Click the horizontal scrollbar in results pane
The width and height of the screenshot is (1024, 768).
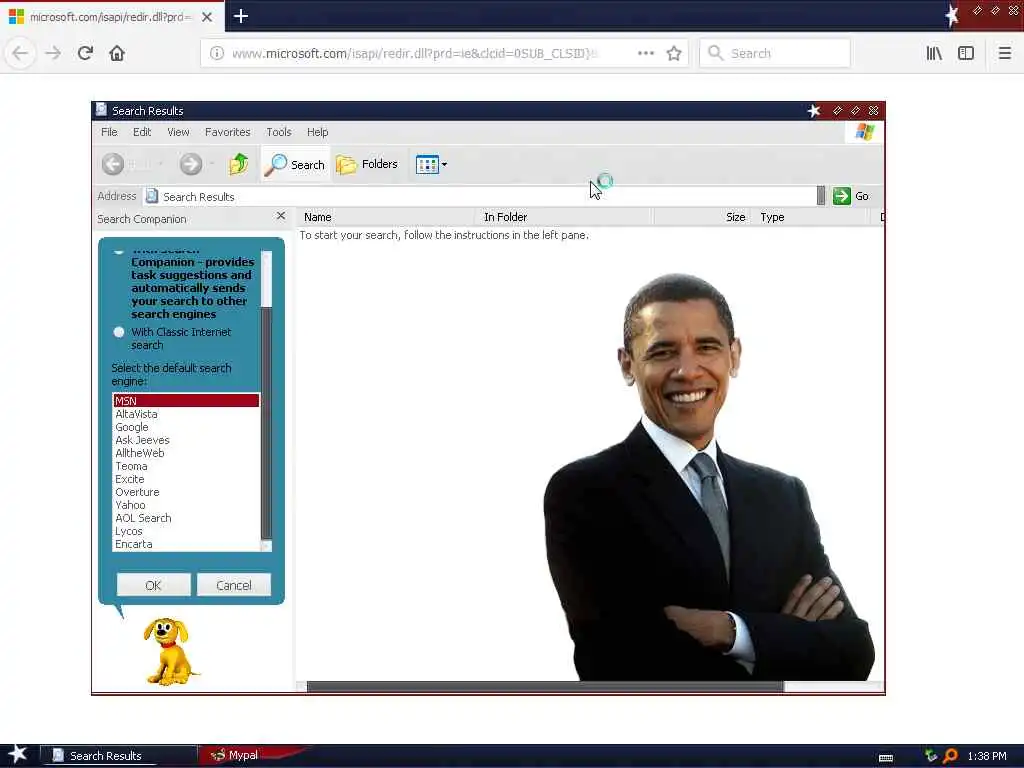click(545, 686)
